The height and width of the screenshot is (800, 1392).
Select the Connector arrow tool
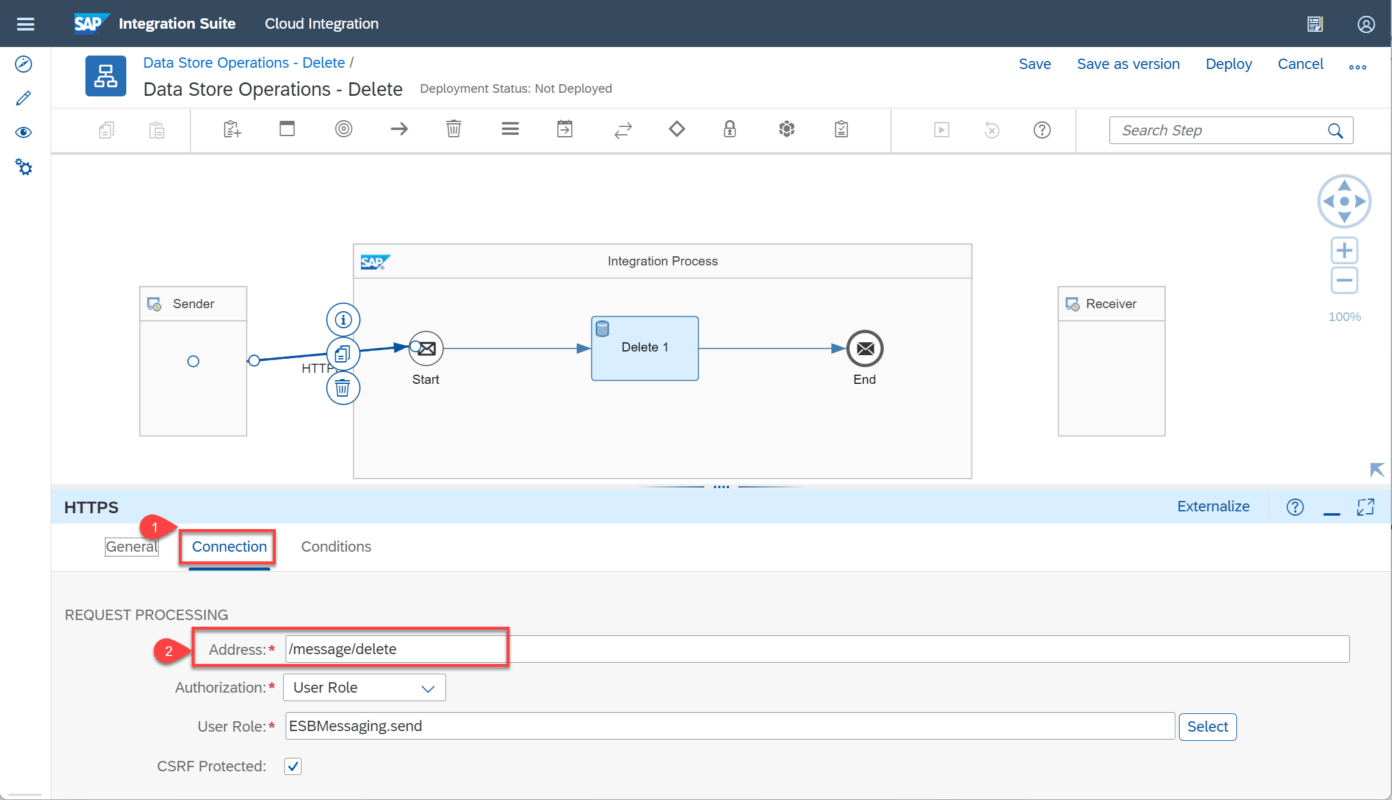(399, 129)
